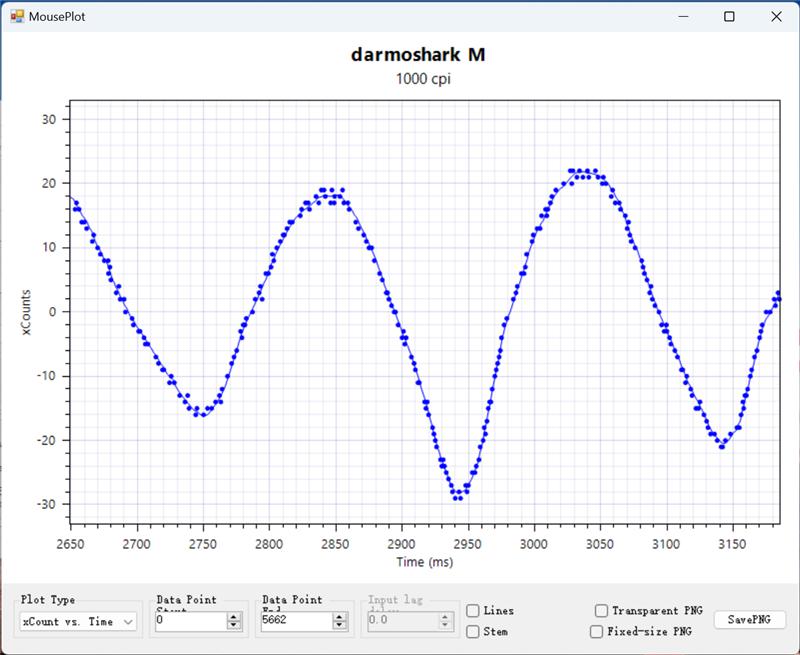The image size is (800, 655).
Task: Click into the Data Point Start field
Action: tap(190, 621)
